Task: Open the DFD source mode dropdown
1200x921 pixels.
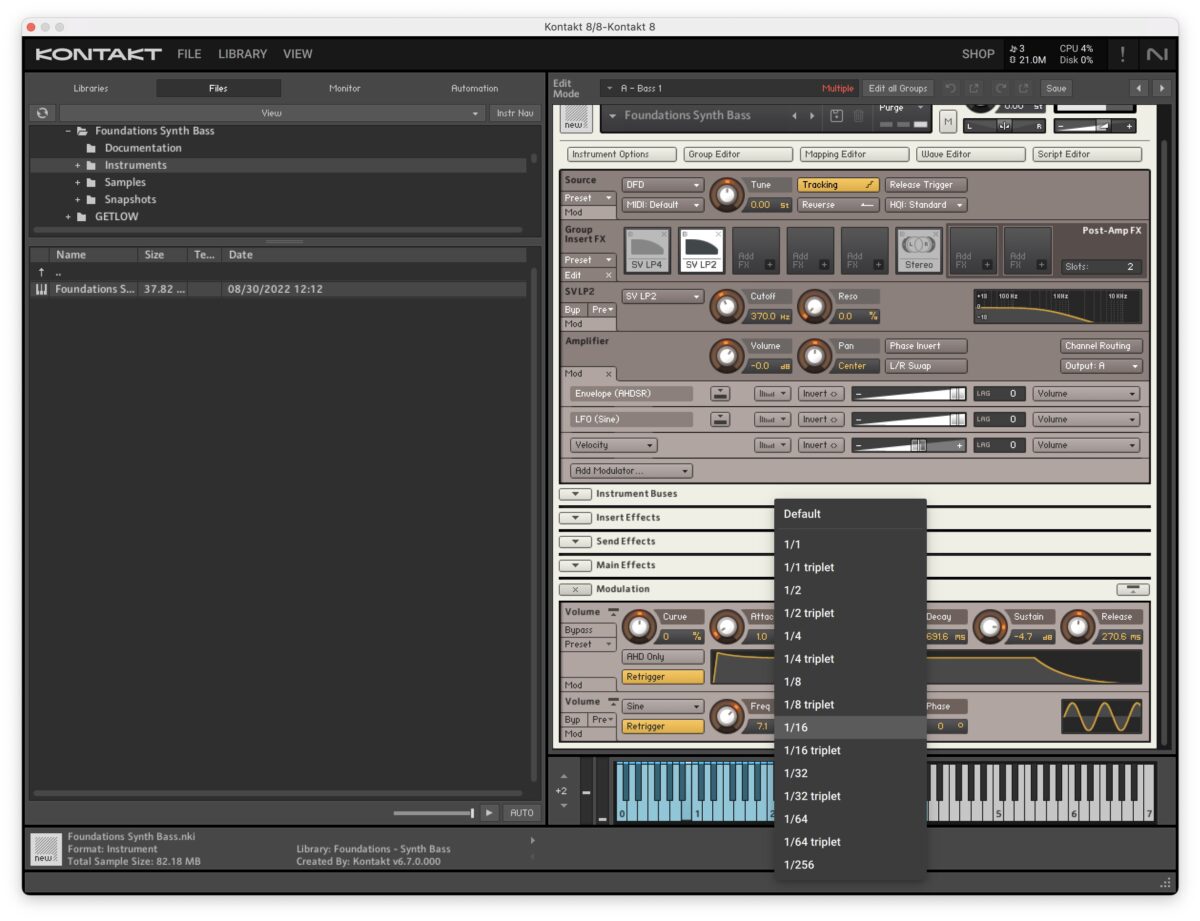Action: tap(663, 185)
